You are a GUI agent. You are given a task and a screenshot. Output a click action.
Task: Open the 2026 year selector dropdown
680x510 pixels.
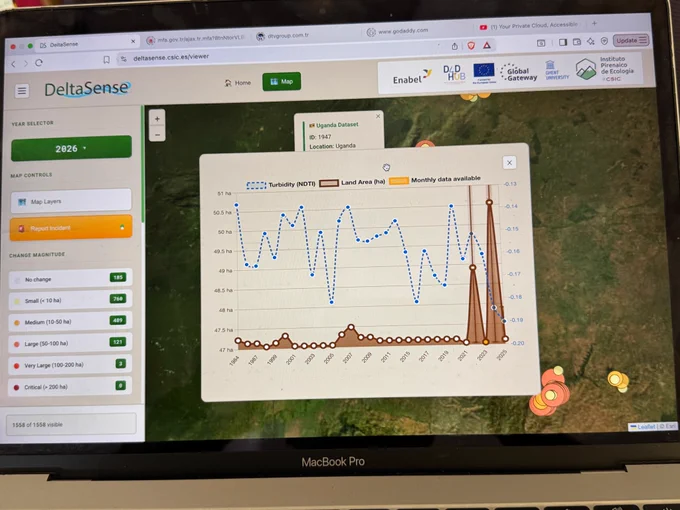point(71,148)
